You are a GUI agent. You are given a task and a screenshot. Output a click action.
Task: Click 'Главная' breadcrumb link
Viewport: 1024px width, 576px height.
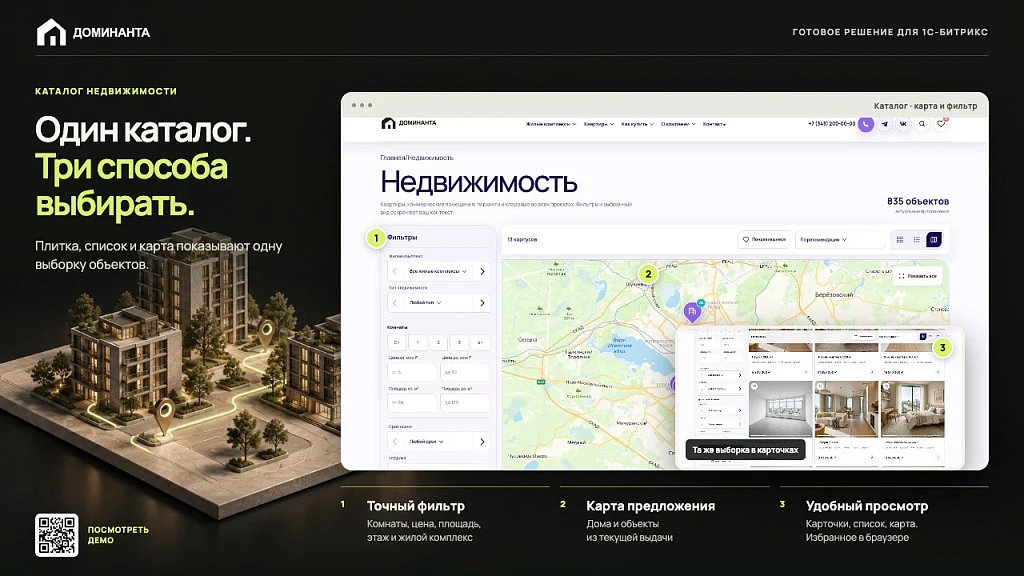(x=393, y=158)
